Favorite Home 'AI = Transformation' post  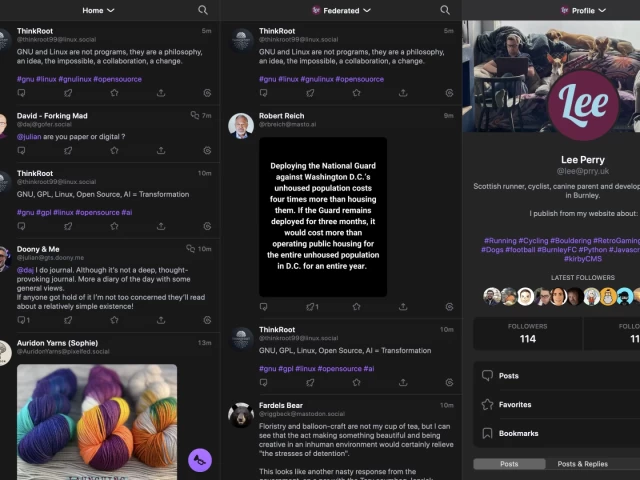[x=114, y=226]
